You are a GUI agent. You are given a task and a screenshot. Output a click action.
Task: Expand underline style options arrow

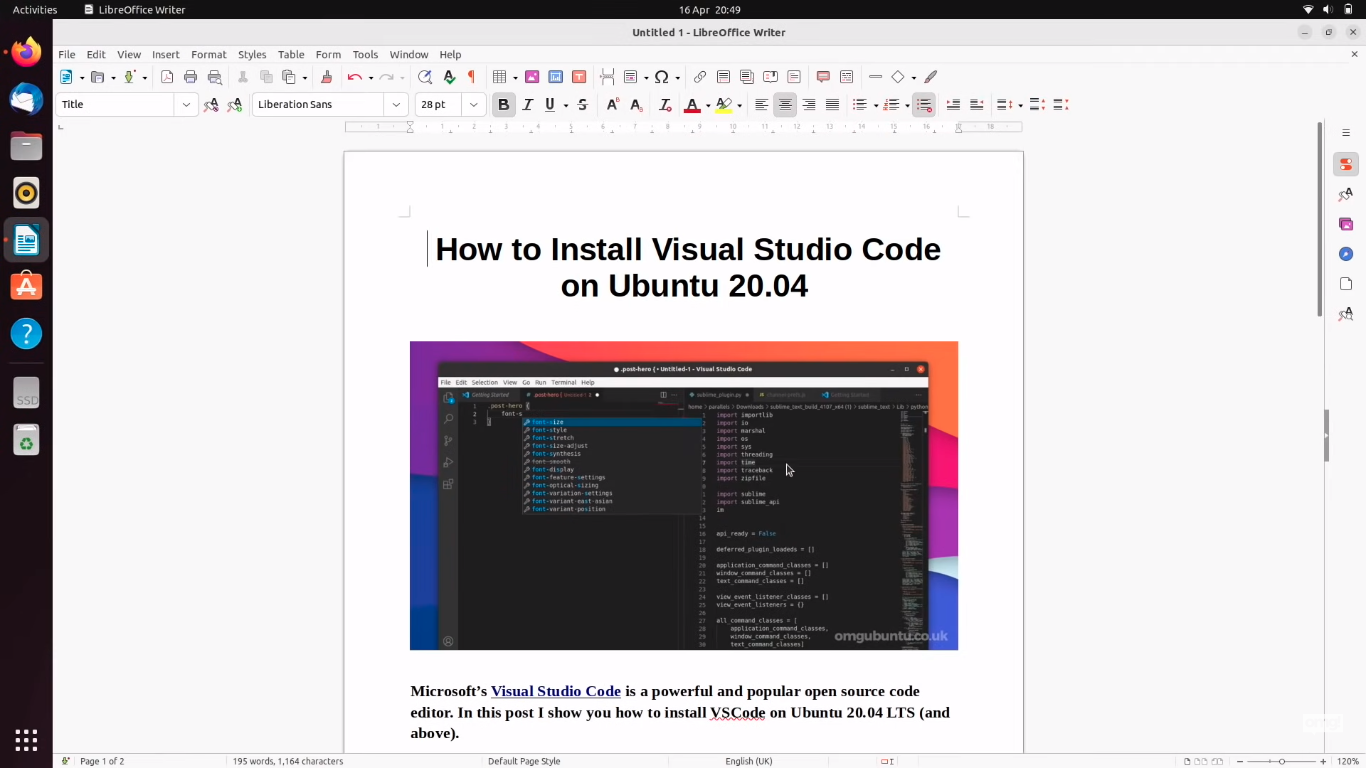(566, 105)
